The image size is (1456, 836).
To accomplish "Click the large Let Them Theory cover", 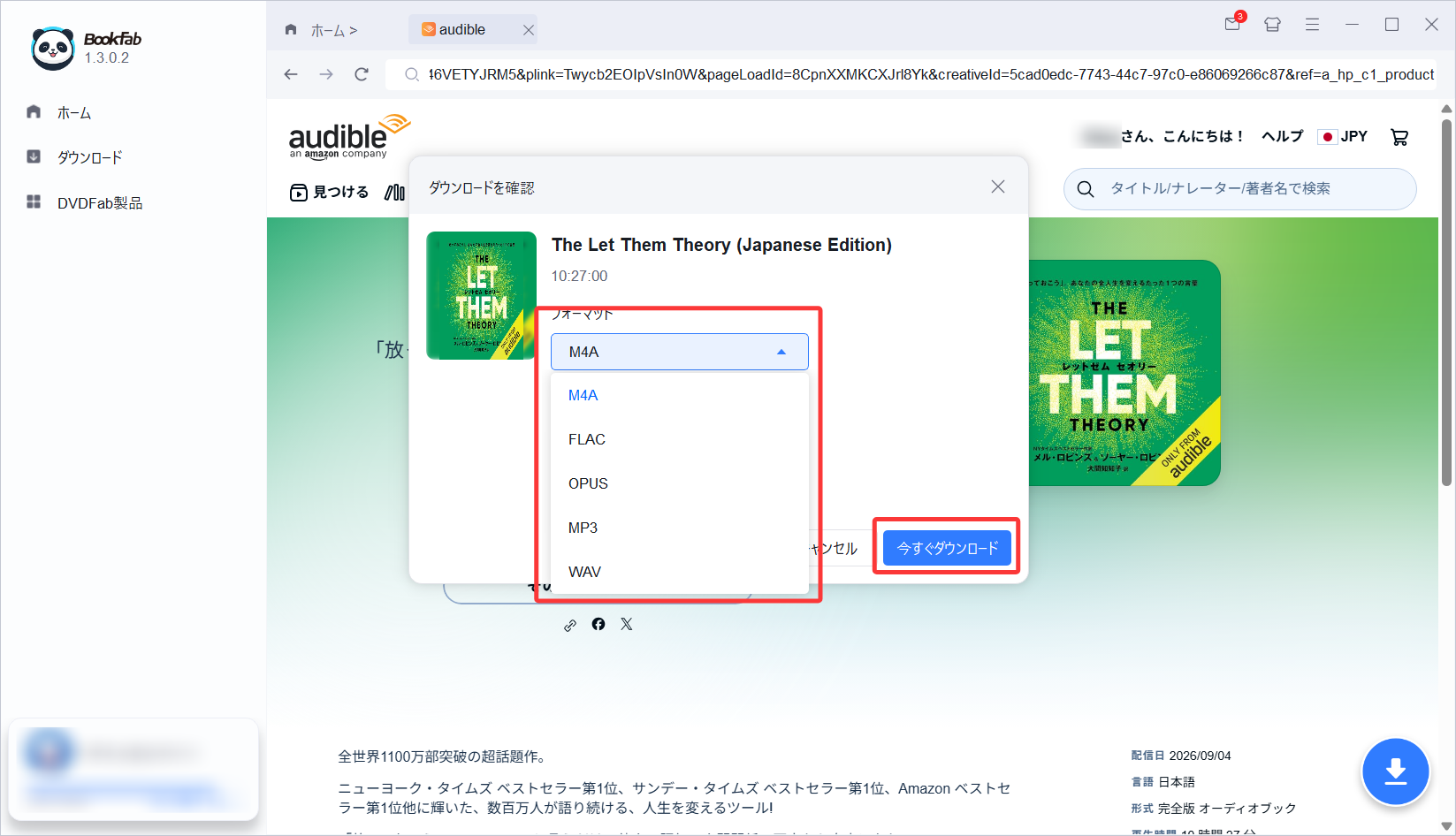I will [1124, 373].
